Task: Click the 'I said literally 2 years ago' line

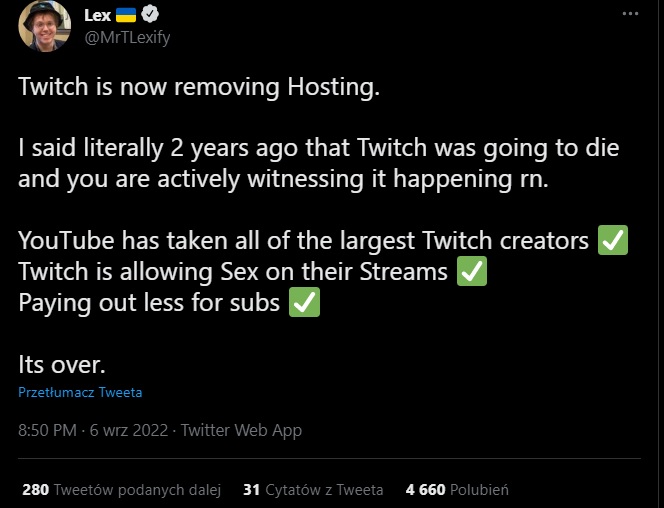Action: click(318, 148)
